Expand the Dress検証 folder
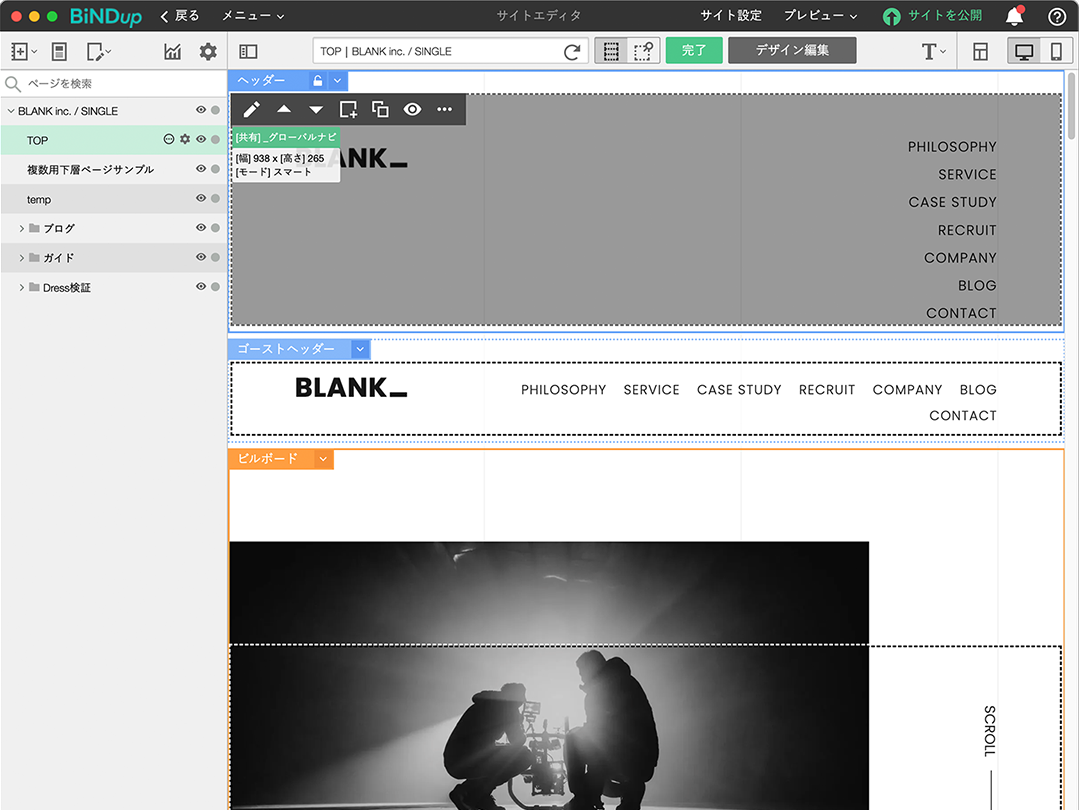The width and height of the screenshot is (1079, 810). pyautogui.click(x=22, y=288)
